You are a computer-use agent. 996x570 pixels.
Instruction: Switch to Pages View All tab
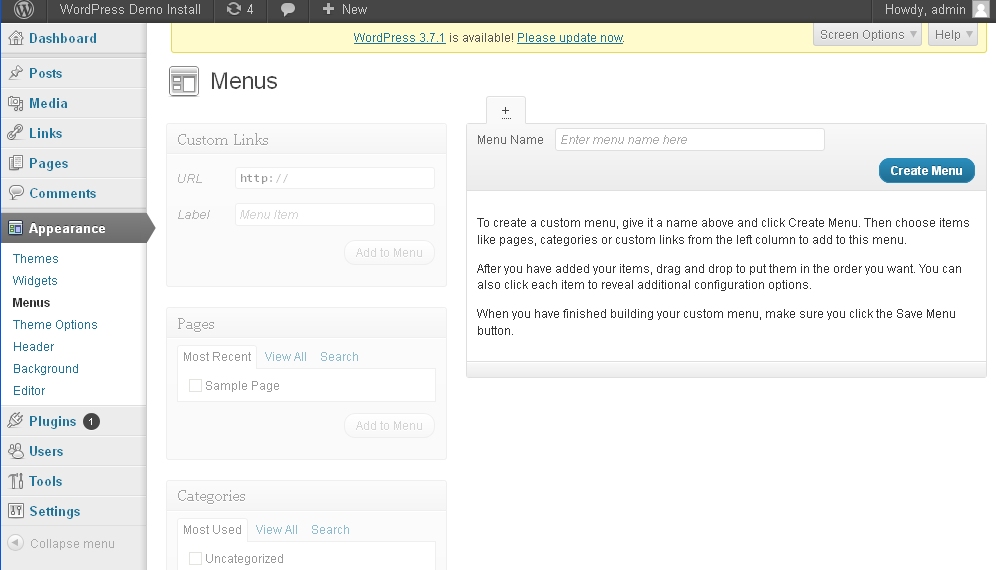tap(285, 356)
